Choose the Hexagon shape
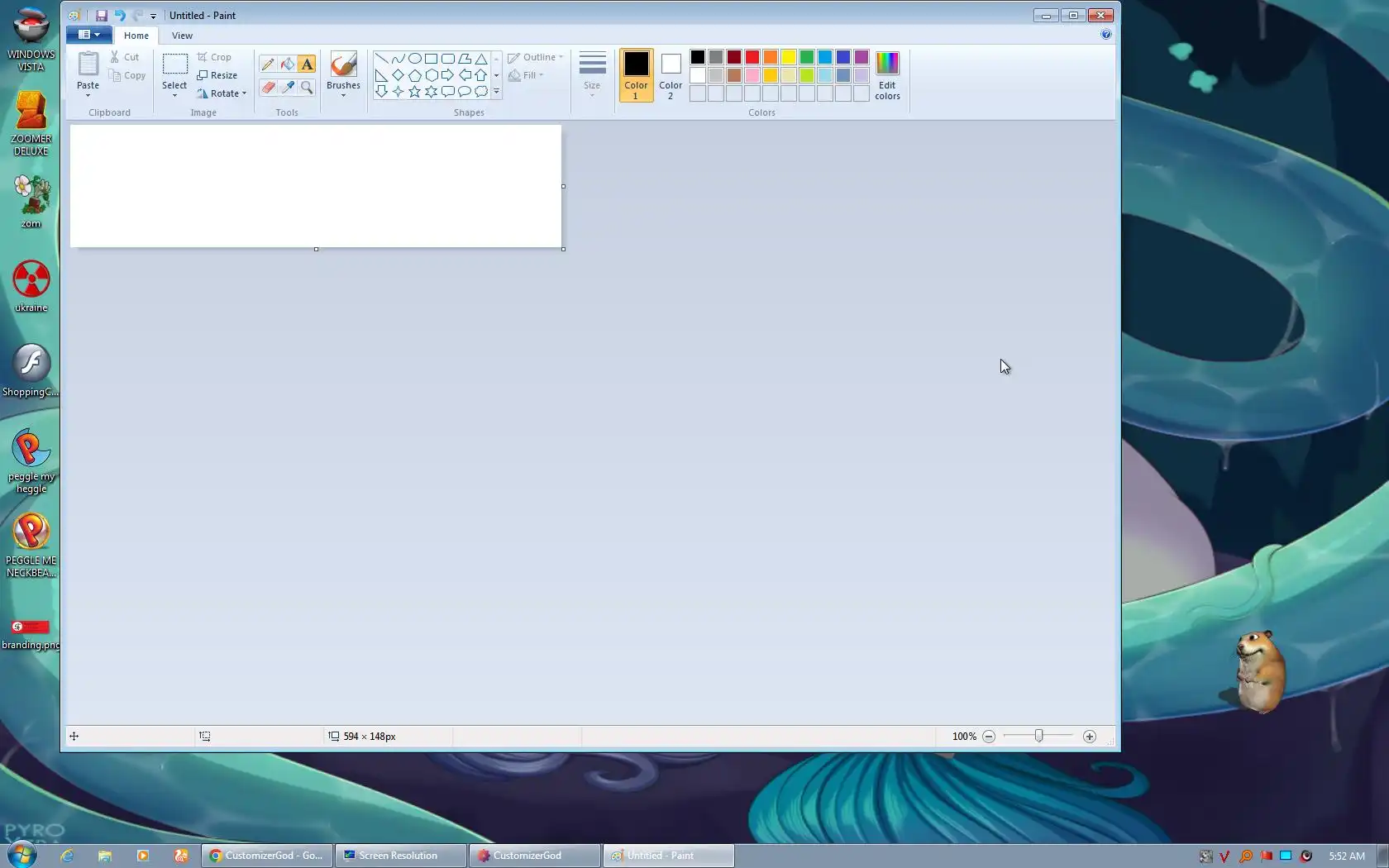Image resolution: width=1389 pixels, height=868 pixels. point(431,75)
